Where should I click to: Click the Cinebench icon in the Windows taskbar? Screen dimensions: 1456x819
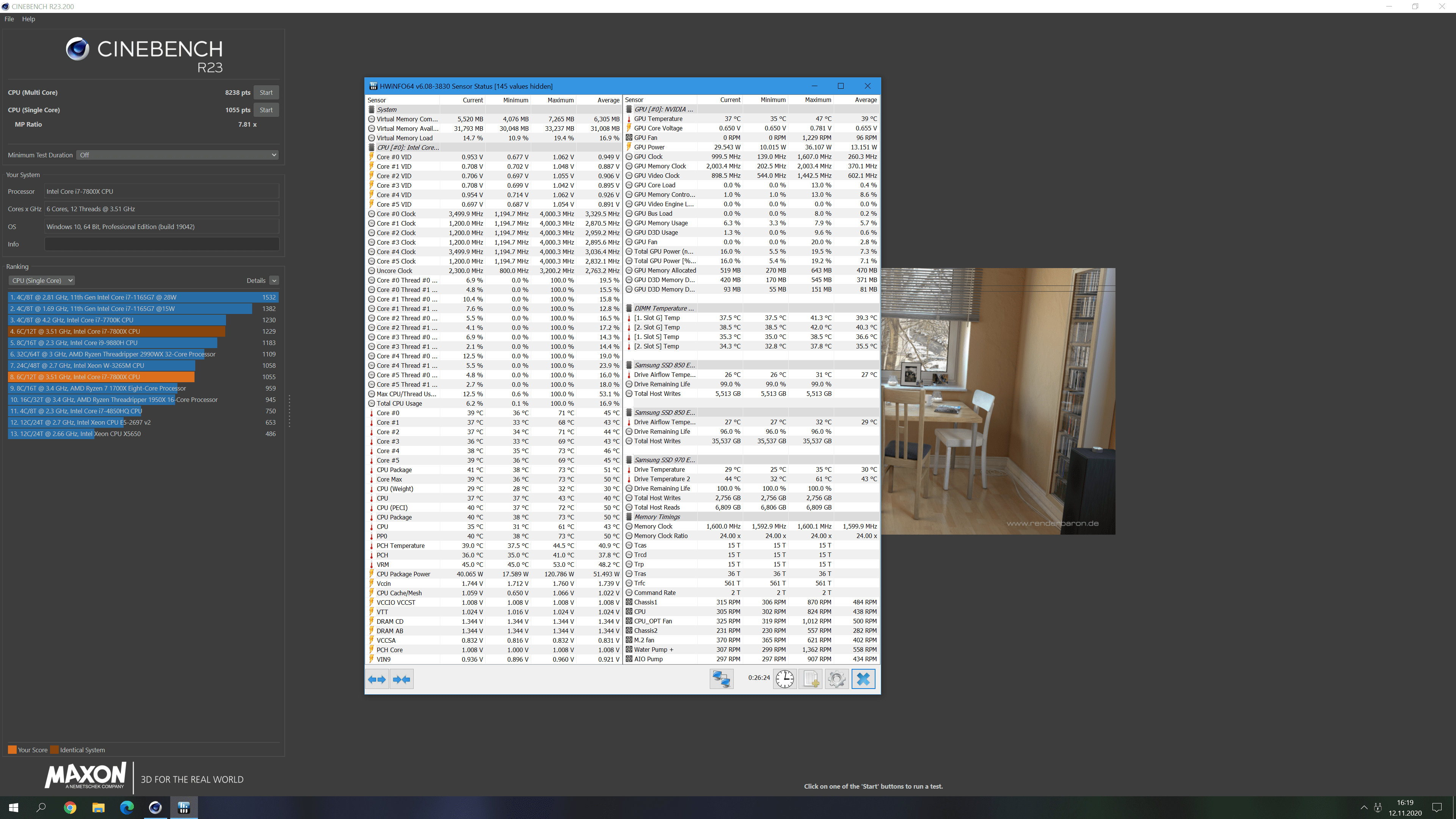(x=155, y=807)
